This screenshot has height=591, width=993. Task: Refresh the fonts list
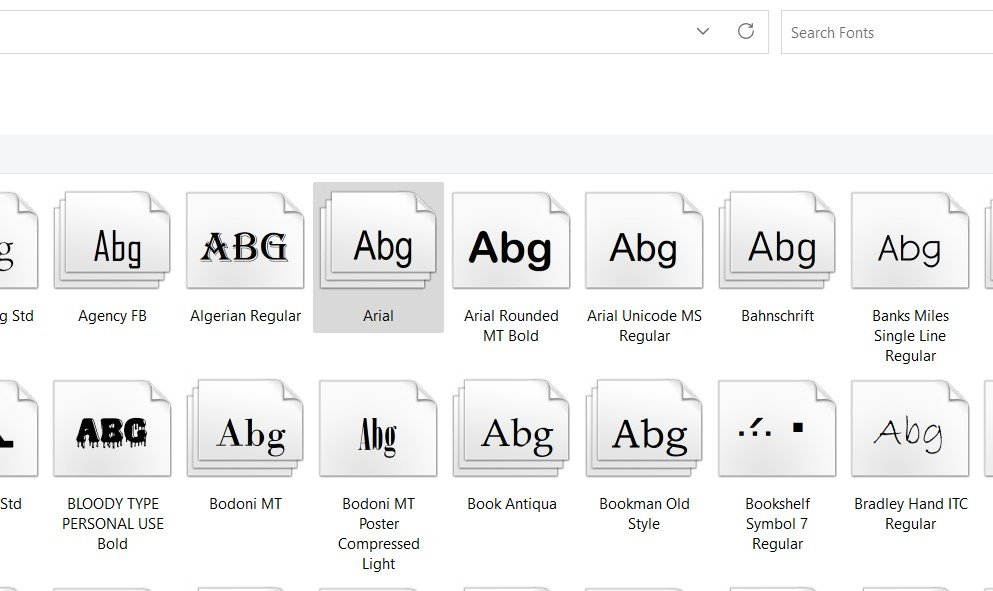click(x=745, y=31)
